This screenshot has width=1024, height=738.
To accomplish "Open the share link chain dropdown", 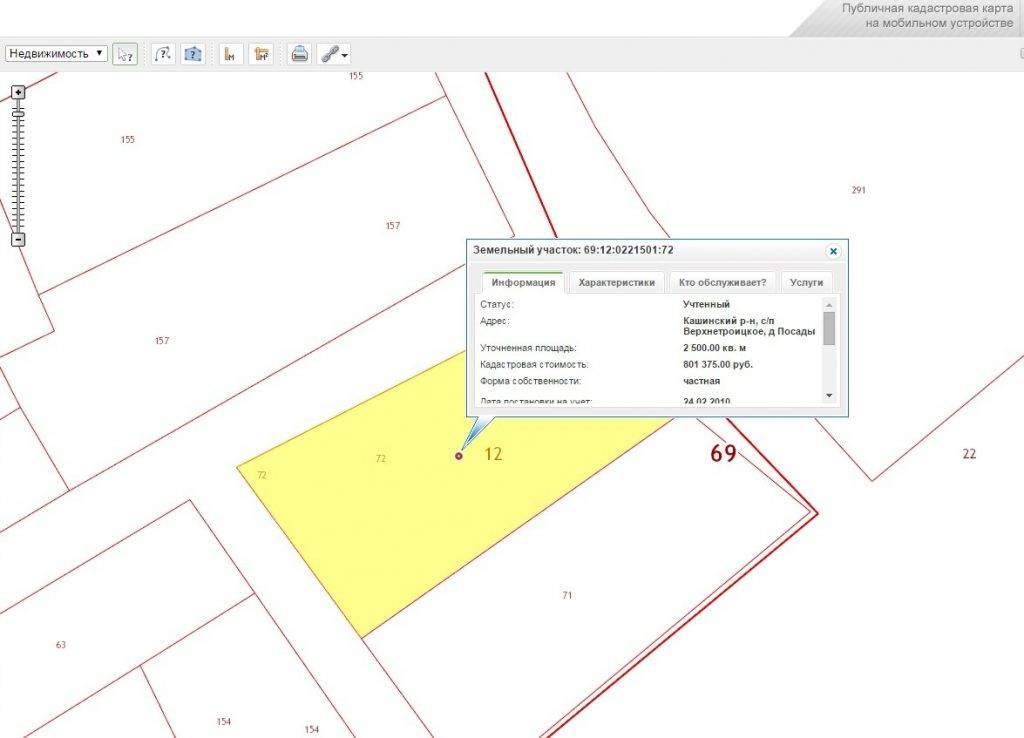I will tap(334, 54).
